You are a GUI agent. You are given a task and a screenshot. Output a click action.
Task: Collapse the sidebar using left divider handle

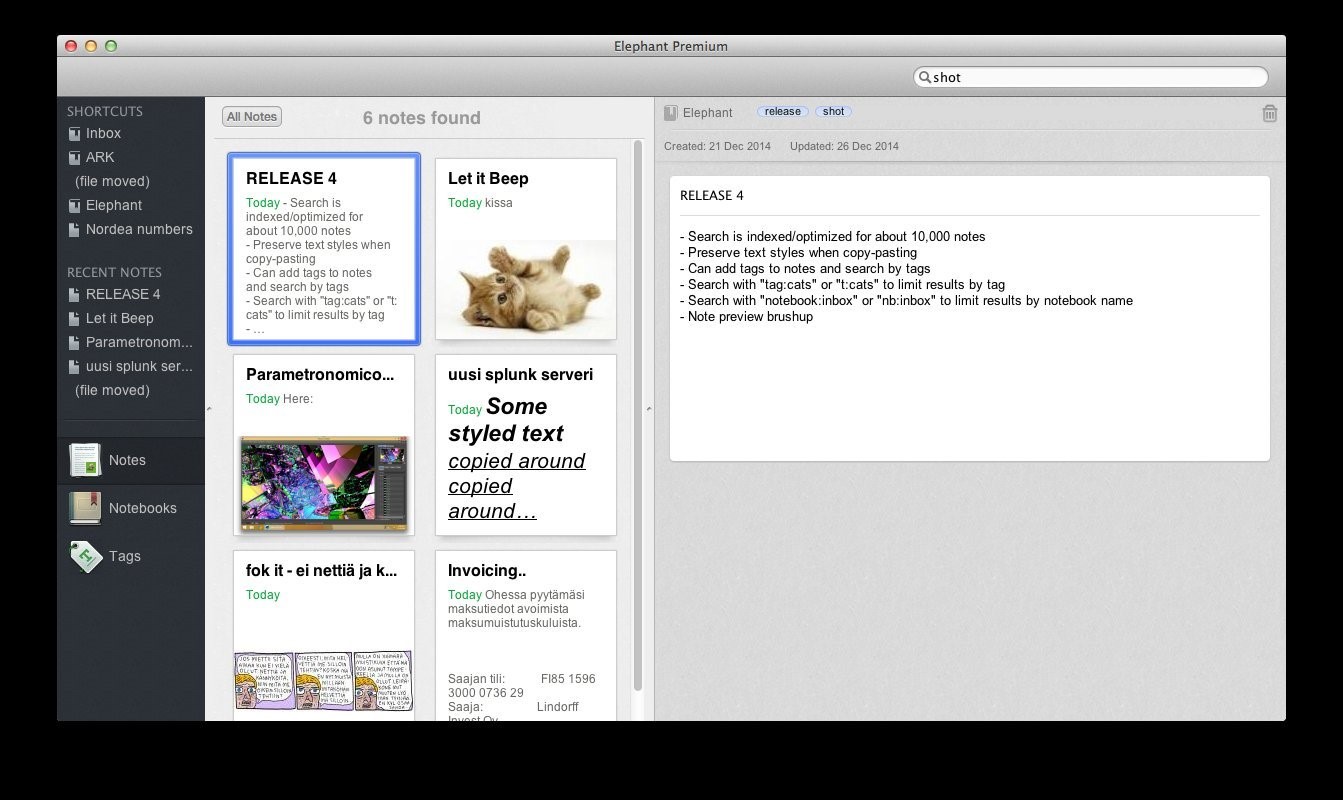tap(208, 409)
